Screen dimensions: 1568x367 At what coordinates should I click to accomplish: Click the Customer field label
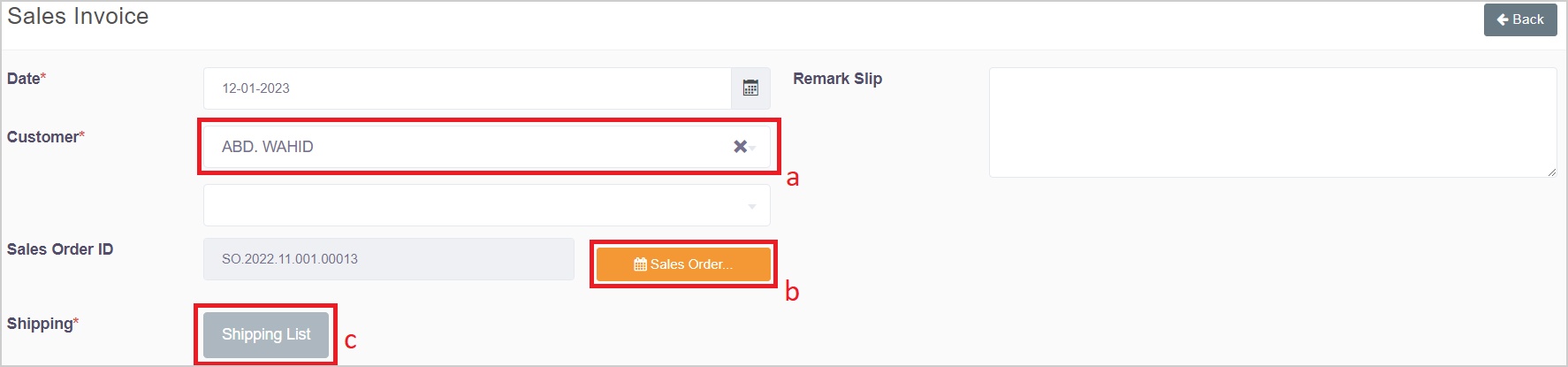43,137
